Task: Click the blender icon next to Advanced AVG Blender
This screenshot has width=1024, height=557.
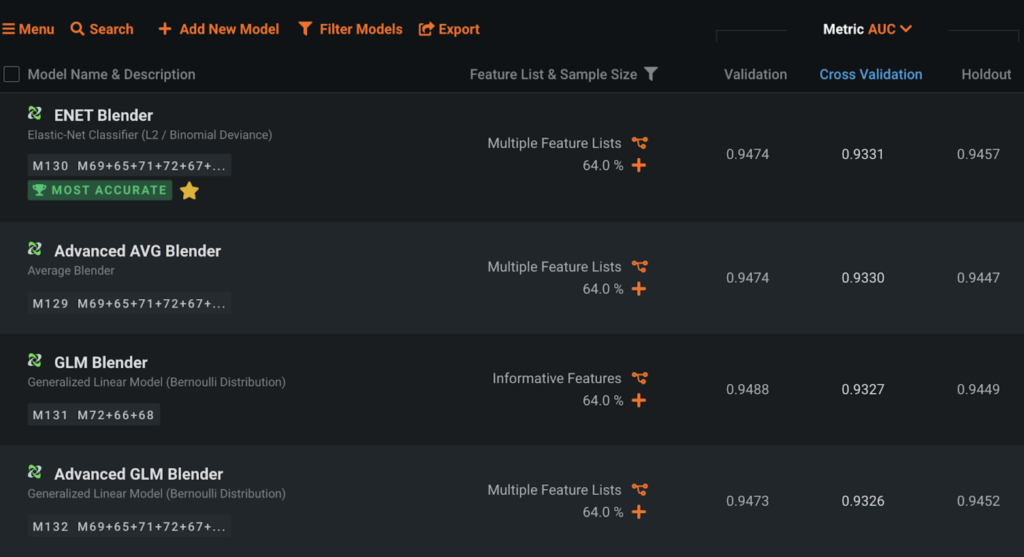Action: pyautogui.click(x=35, y=250)
